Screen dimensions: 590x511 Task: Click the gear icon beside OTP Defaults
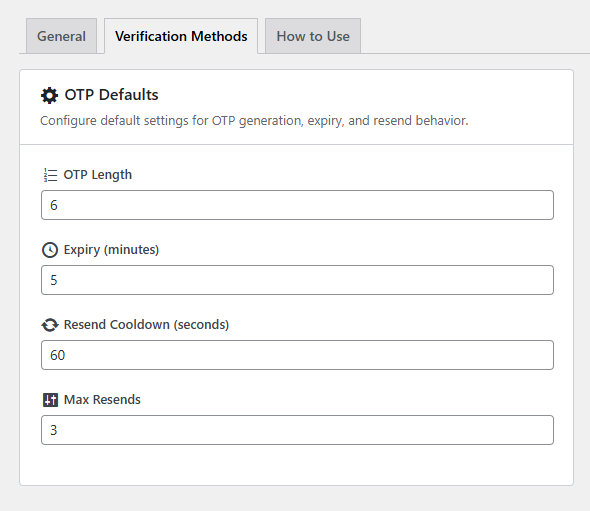[49, 95]
